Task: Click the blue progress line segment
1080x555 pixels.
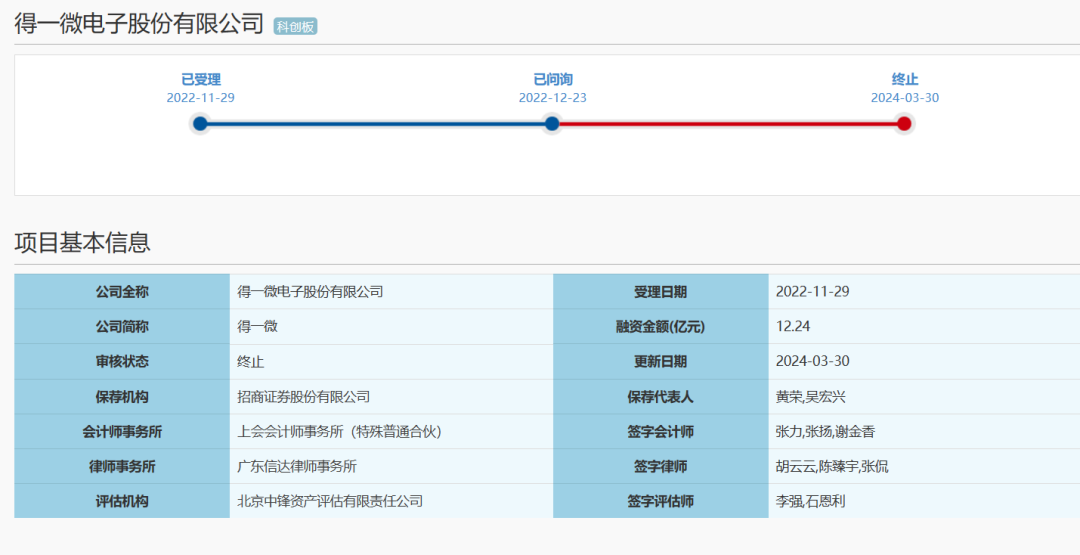Action: click(x=375, y=124)
